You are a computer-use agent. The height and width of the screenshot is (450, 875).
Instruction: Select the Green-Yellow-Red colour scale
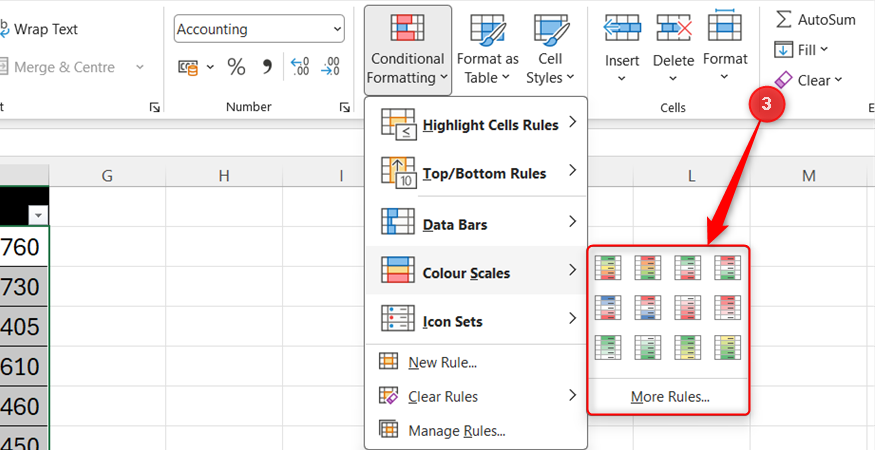coord(608,267)
